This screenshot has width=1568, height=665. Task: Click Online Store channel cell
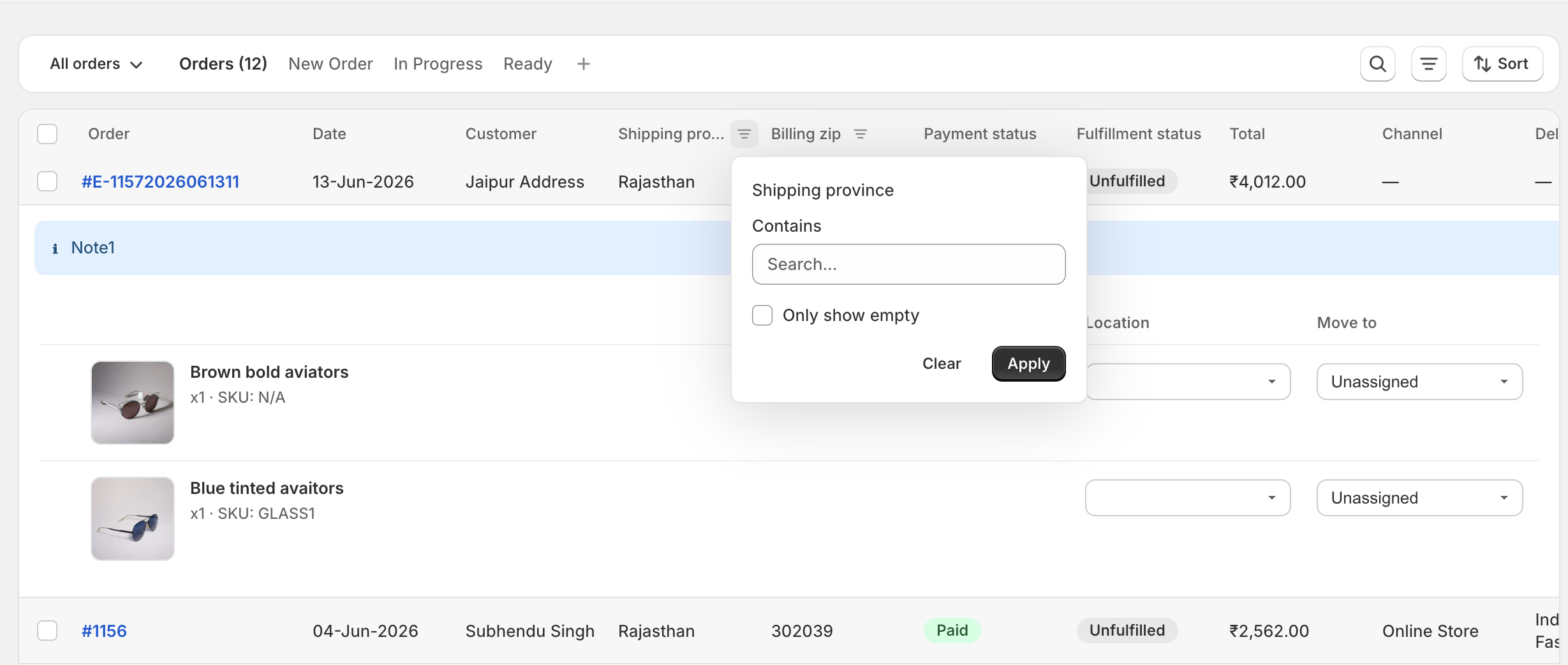(1430, 631)
